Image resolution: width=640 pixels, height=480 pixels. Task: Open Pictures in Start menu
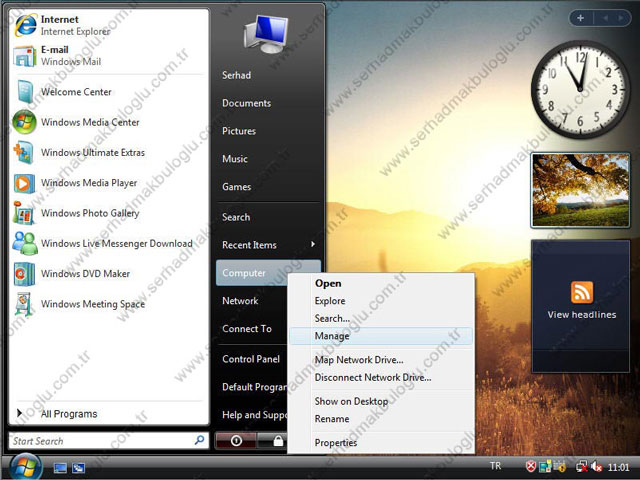pos(239,131)
